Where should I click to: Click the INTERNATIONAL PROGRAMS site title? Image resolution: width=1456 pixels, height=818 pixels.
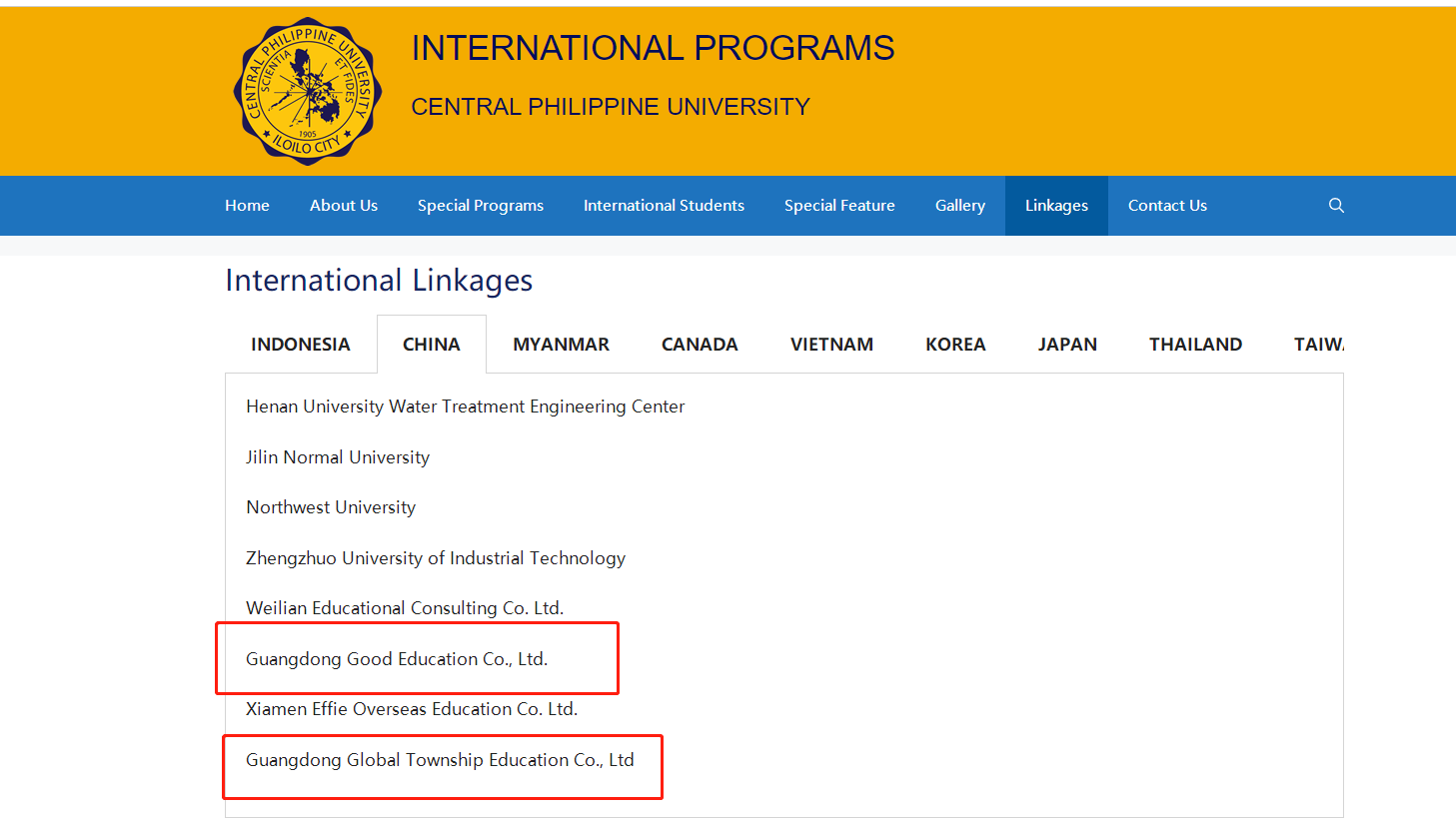(x=653, y=48)
